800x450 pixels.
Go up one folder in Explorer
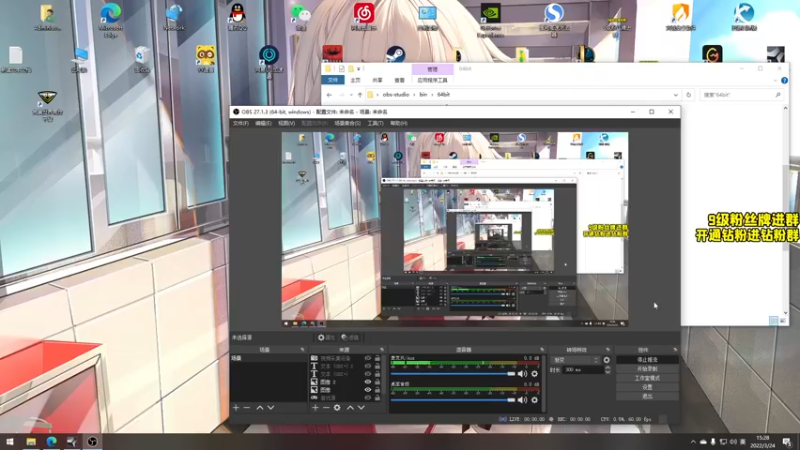[x=360, y=95]
